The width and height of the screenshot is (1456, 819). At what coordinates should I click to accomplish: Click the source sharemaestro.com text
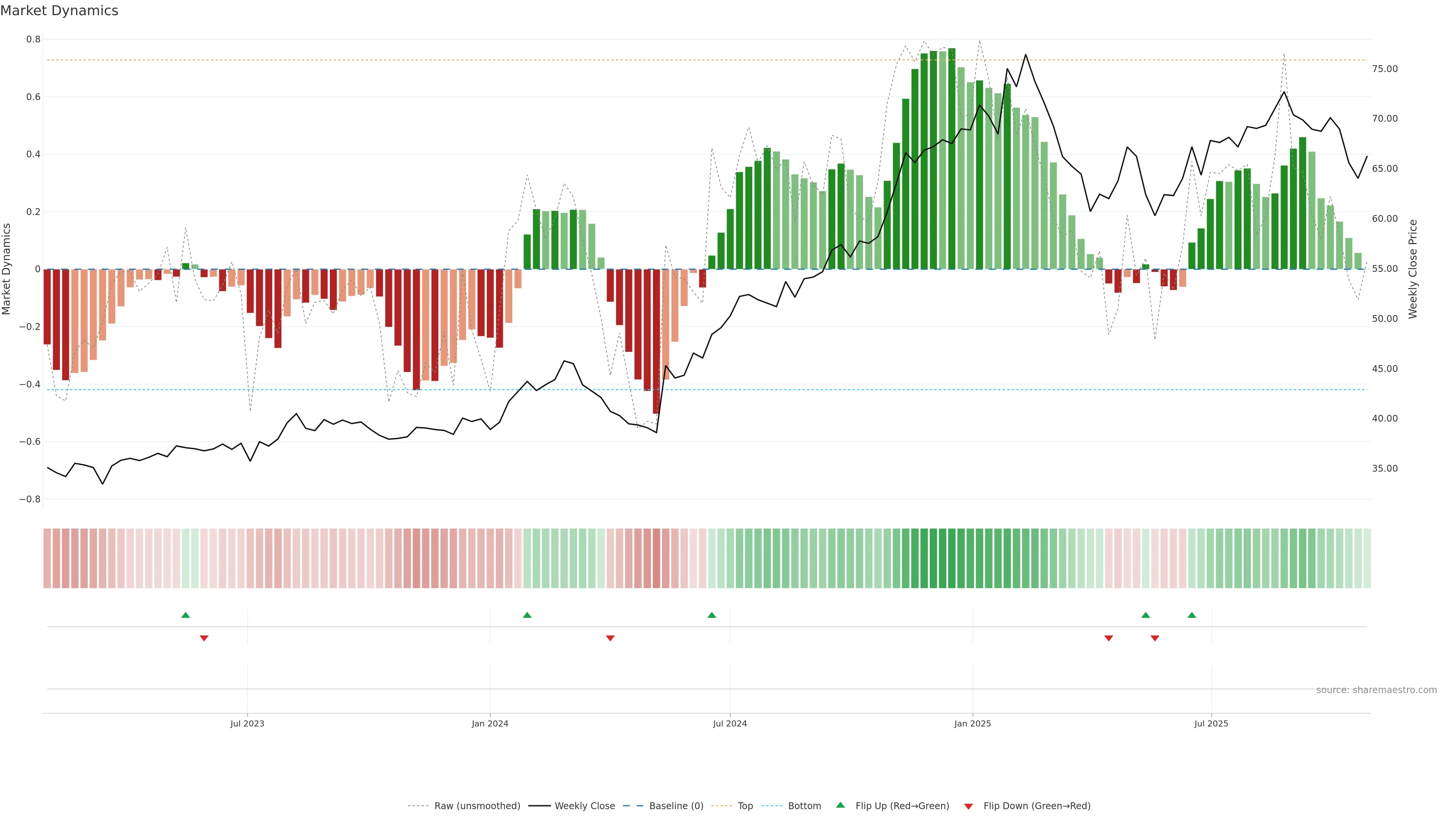tap(1376, 690)
